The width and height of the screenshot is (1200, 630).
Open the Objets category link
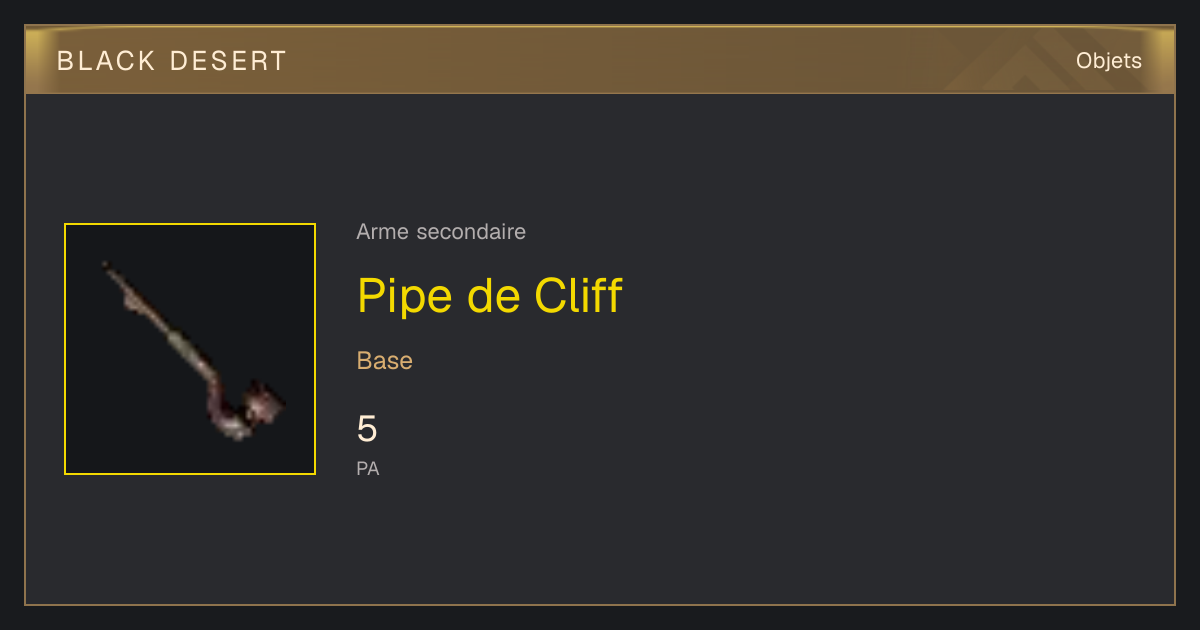coord(1109,61)
